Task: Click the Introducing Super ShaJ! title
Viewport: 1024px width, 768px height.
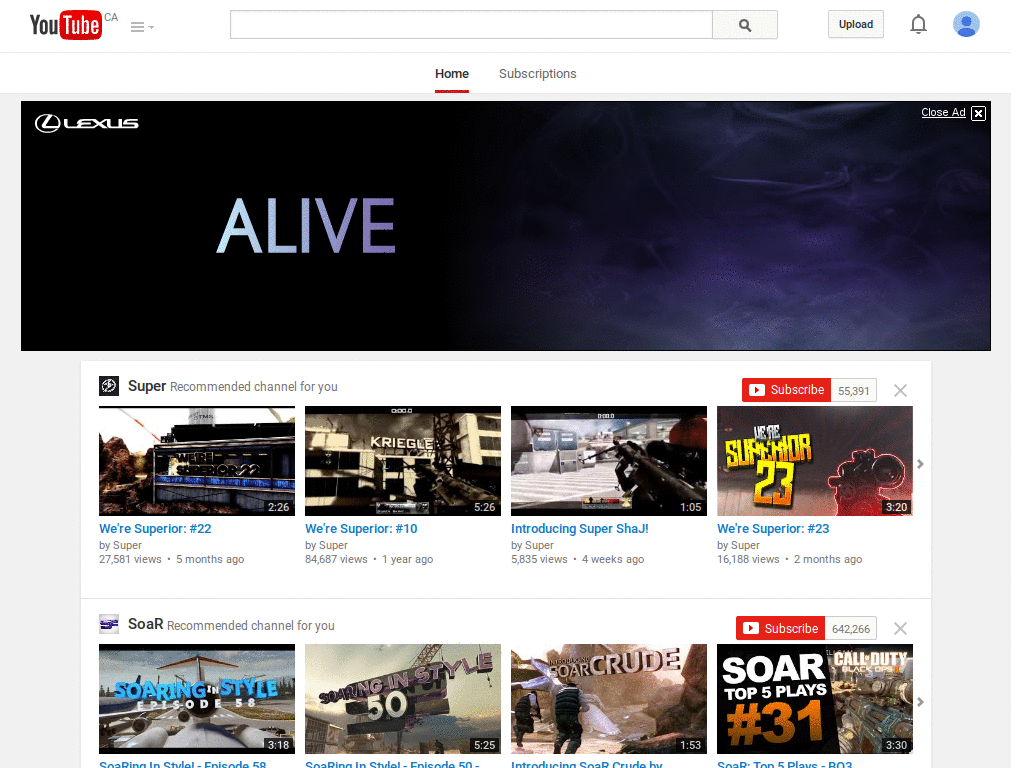Action: coord(580,528)
